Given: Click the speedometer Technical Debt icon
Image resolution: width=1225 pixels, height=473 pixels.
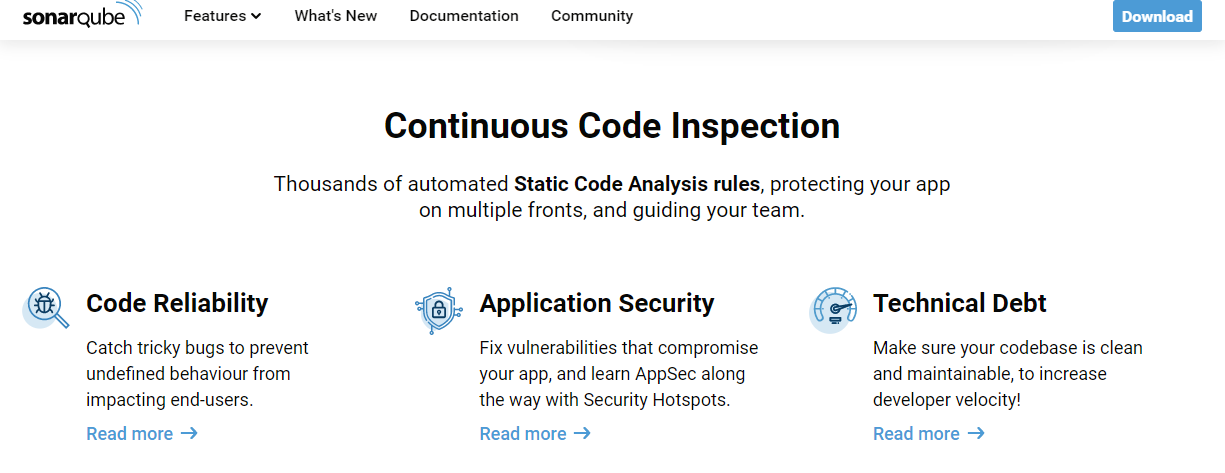Looking at the screenshot, I should click(833, 310).
